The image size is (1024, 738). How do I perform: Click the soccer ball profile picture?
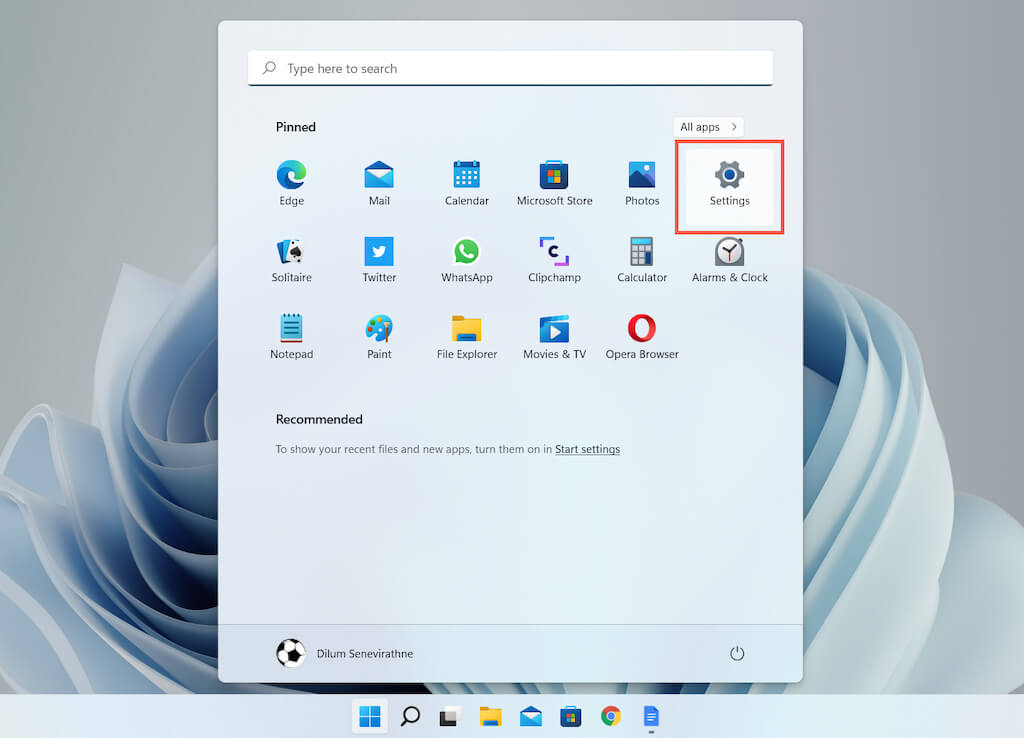coord(291,653)
